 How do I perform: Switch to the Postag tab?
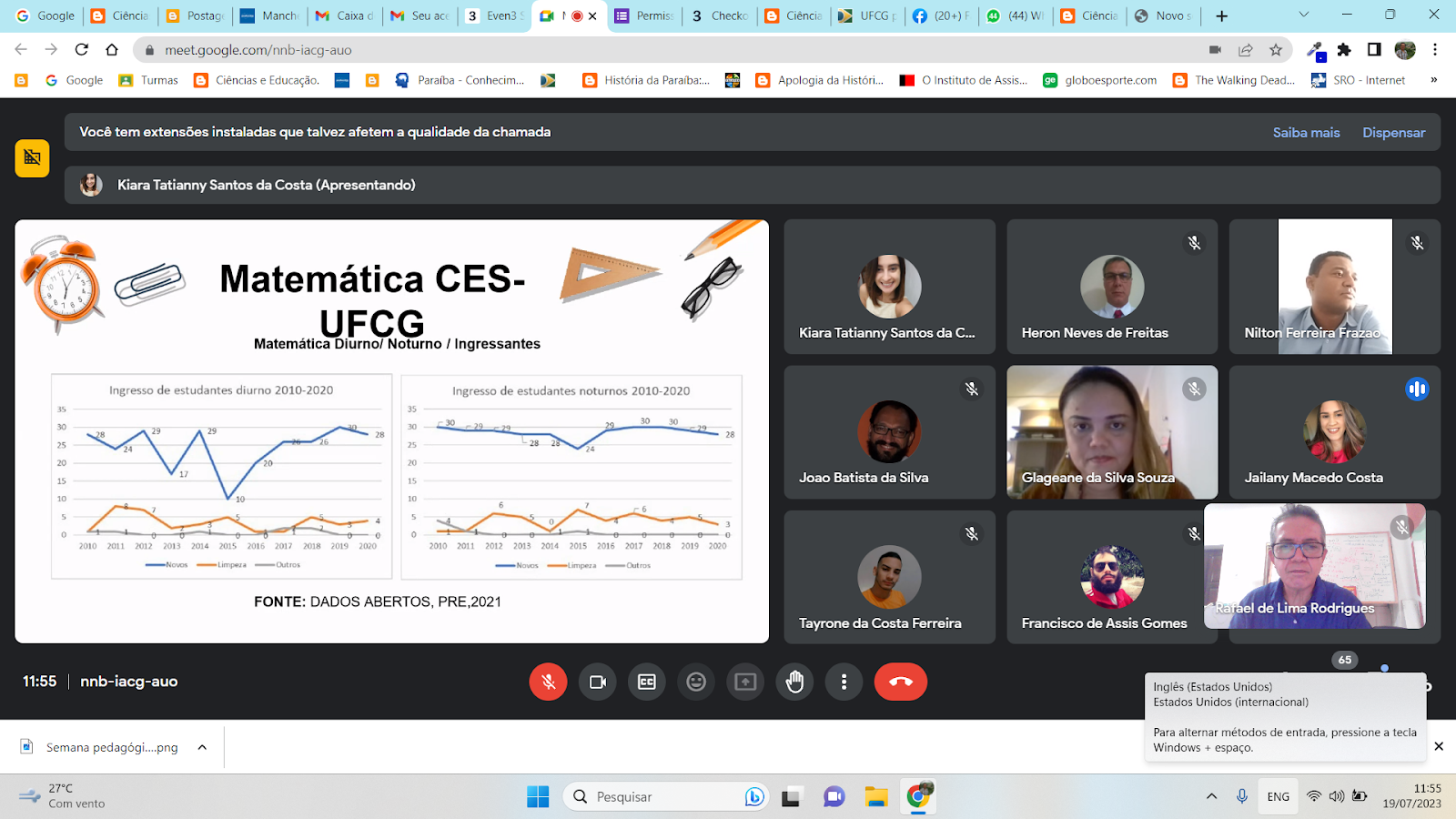(x=196, y=15)
